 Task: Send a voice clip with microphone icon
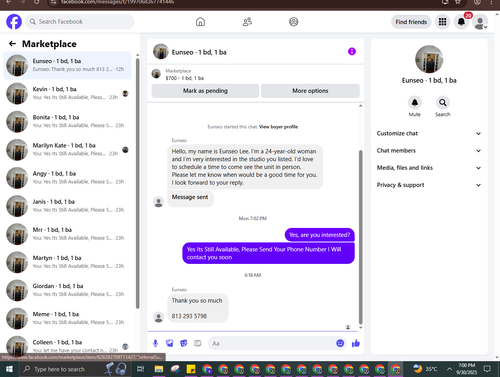point(155,343)
